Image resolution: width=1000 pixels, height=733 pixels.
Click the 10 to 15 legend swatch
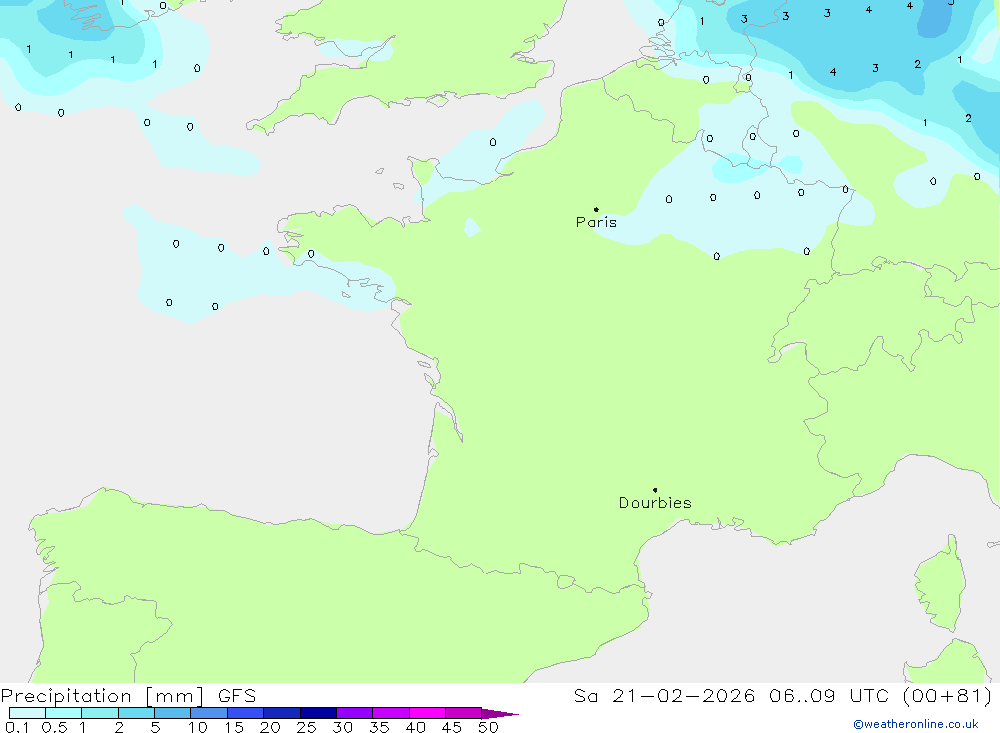209,713
